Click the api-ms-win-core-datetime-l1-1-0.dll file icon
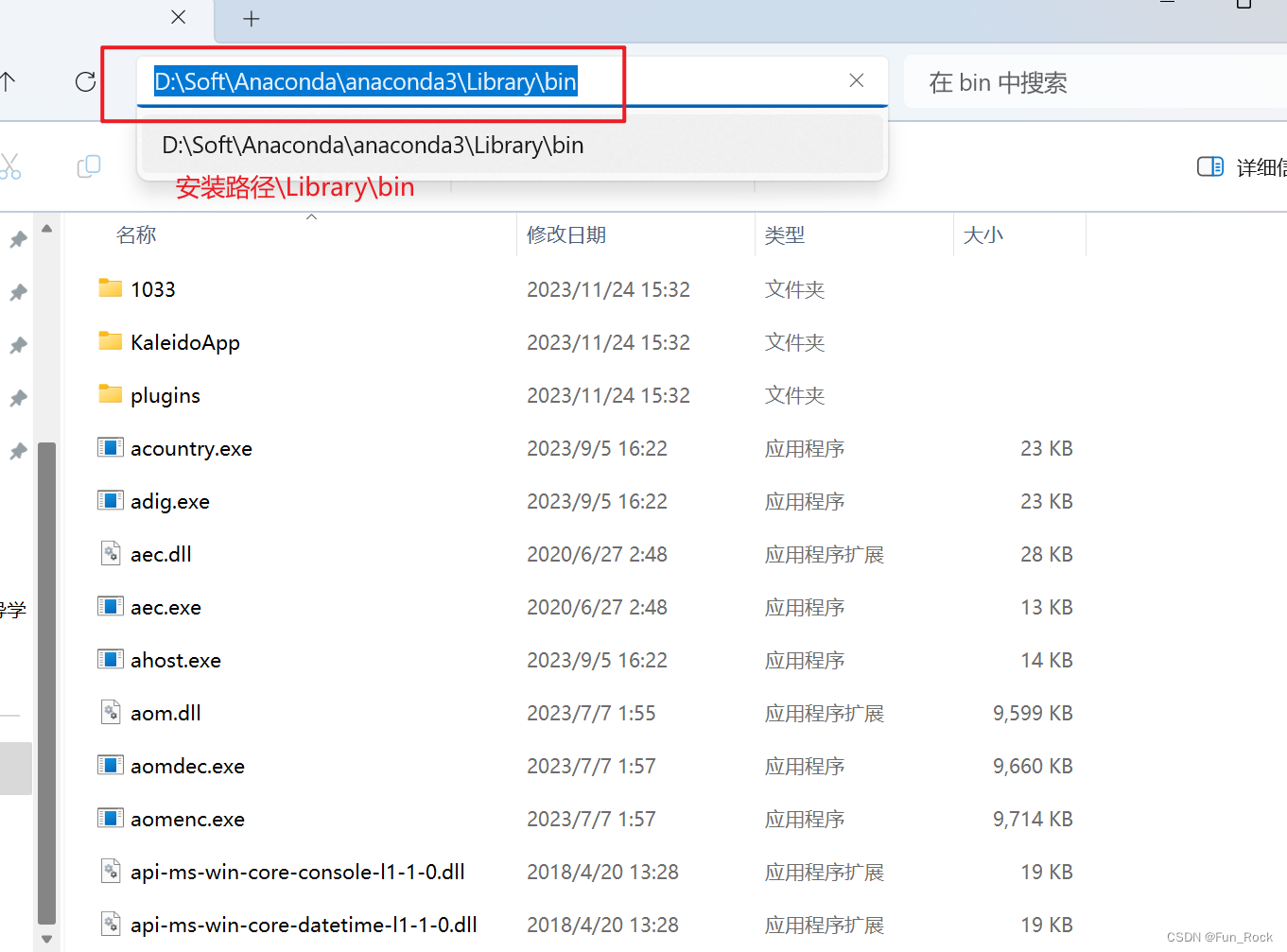 pyautogui.click(x=111, y=924)
